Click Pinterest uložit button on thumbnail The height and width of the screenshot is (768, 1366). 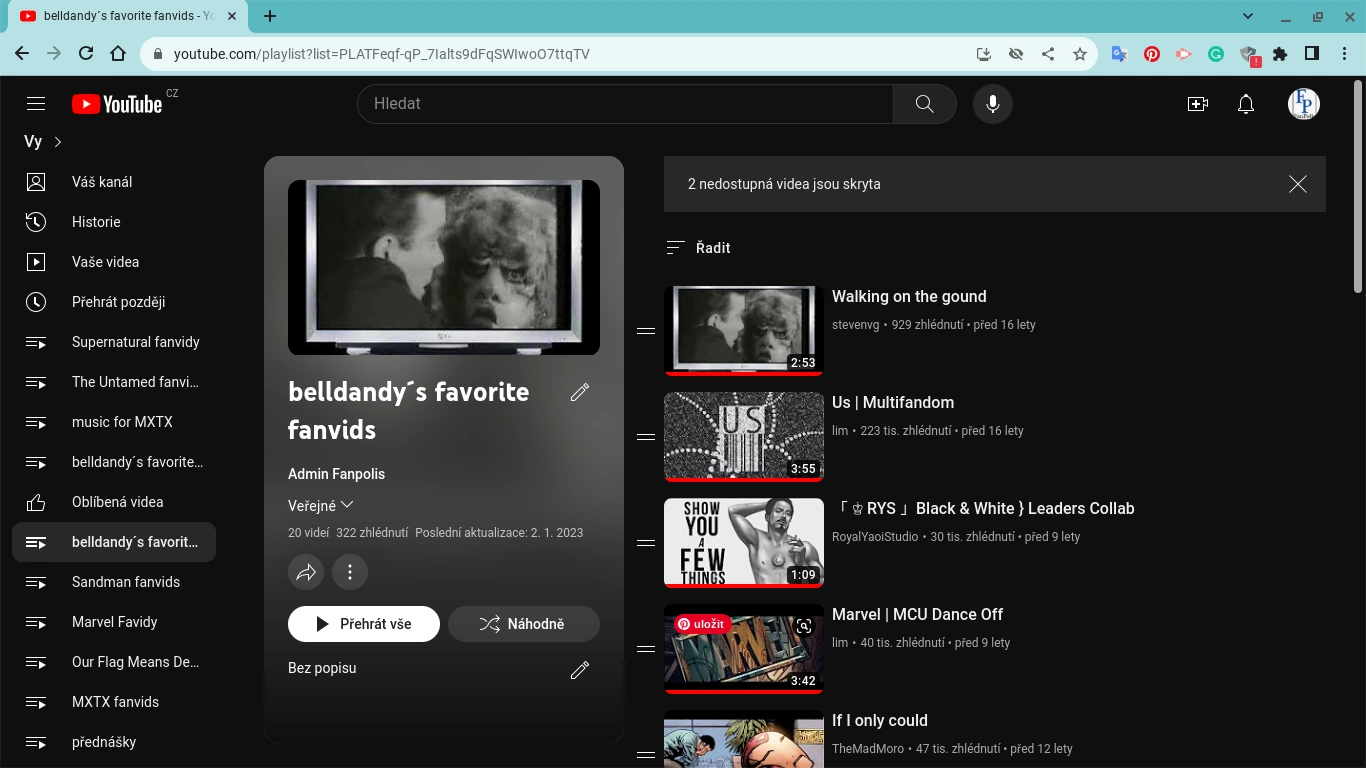[x=702, y=624]
